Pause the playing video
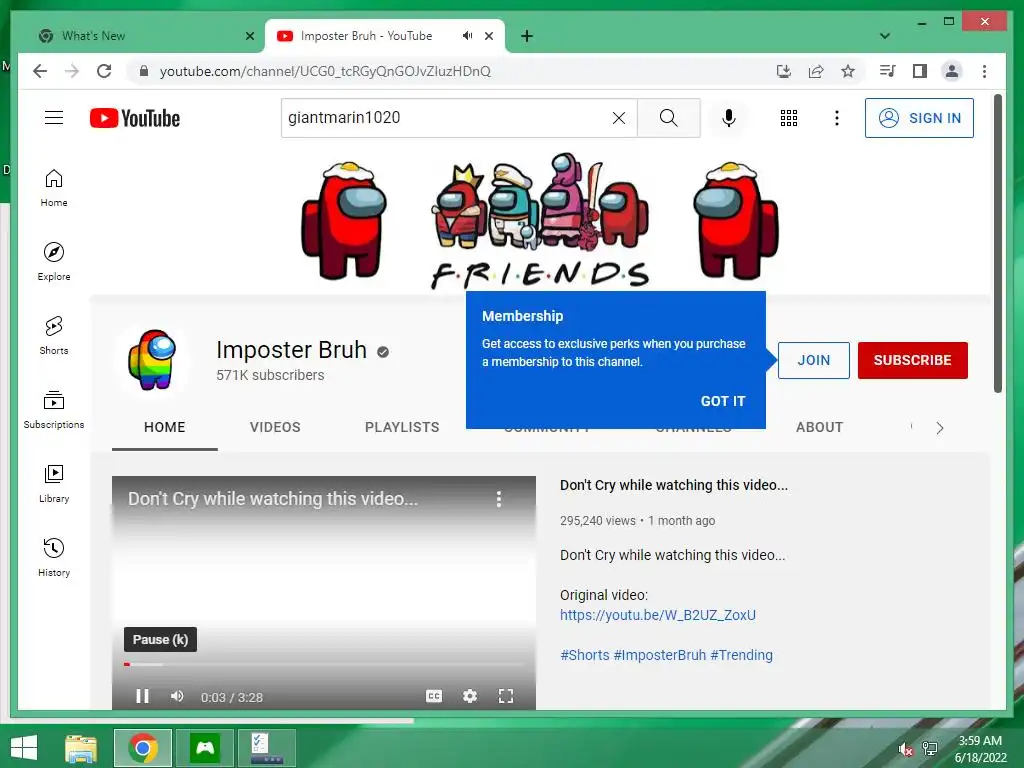 tap(142, 696)
